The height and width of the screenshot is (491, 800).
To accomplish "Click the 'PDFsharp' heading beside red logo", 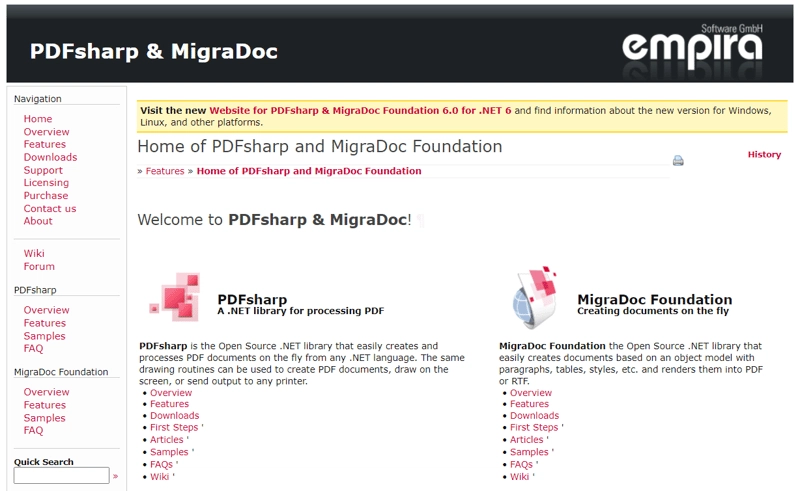I will (252, 299).
